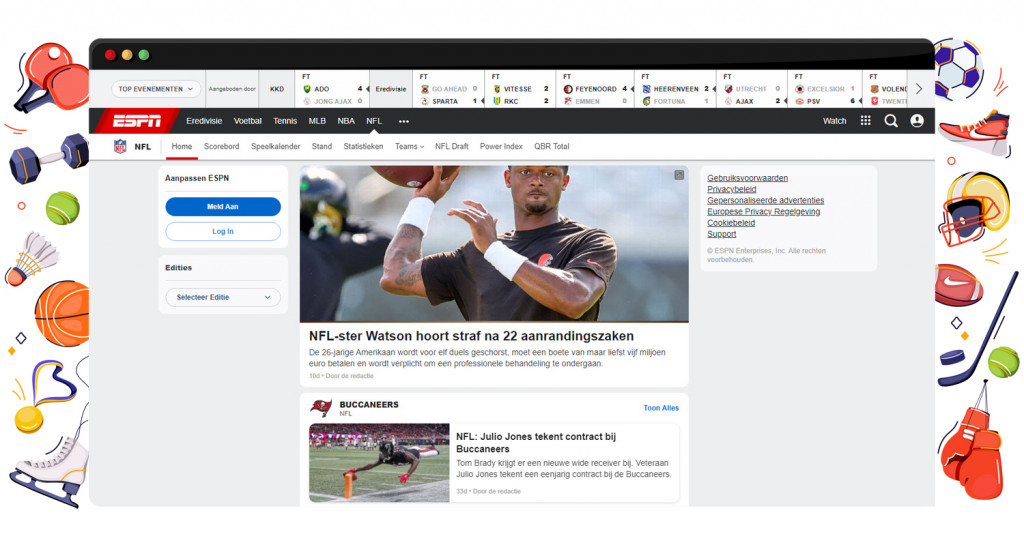Click the Log In button
1024x545 pixels.
pos(223,231)
